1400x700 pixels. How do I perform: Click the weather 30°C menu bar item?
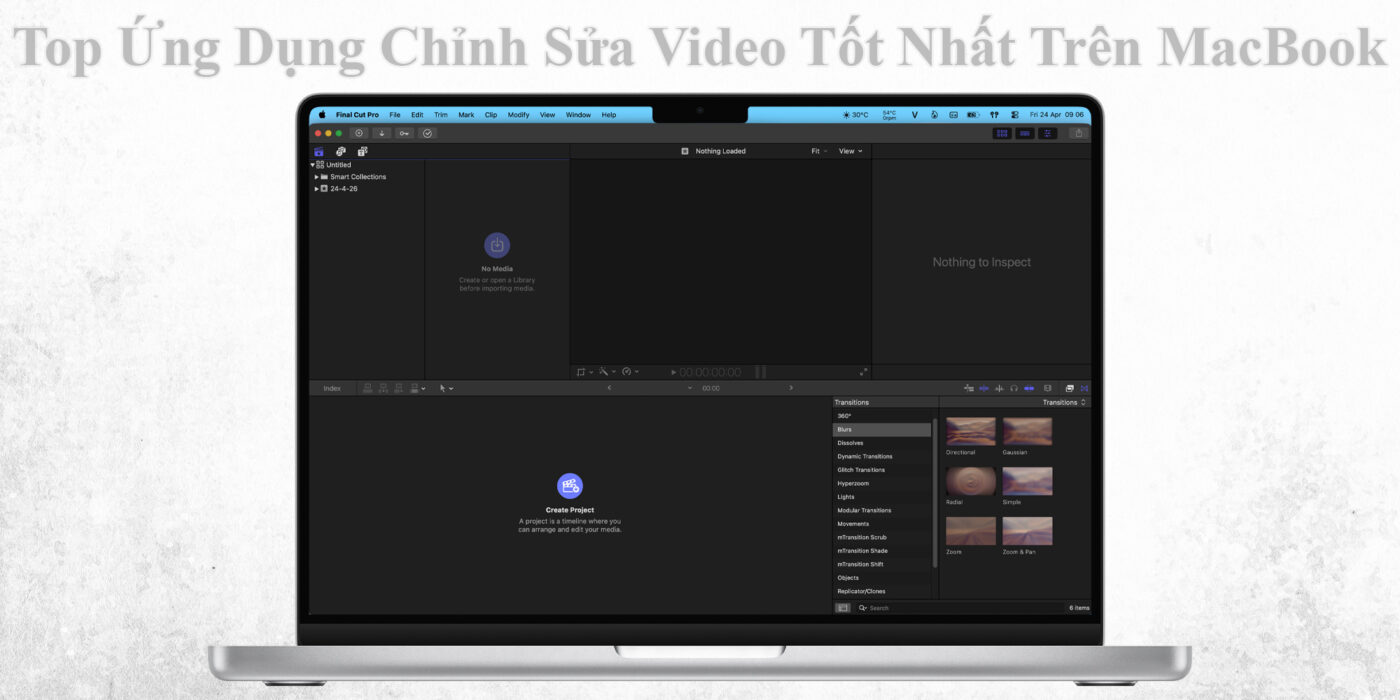tap(855, 115)
